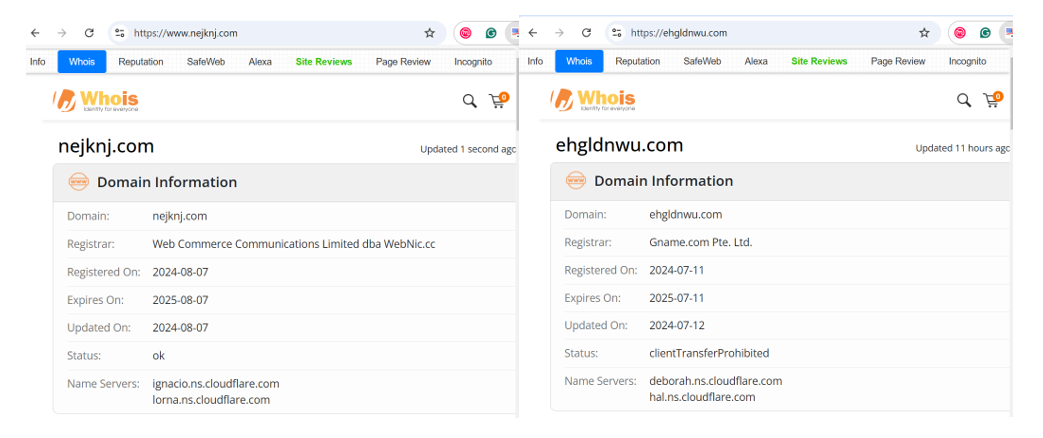The image size is (1043, 438).
Task: Click the address bar showing www.nejknj.com
Action: [270, 33]
